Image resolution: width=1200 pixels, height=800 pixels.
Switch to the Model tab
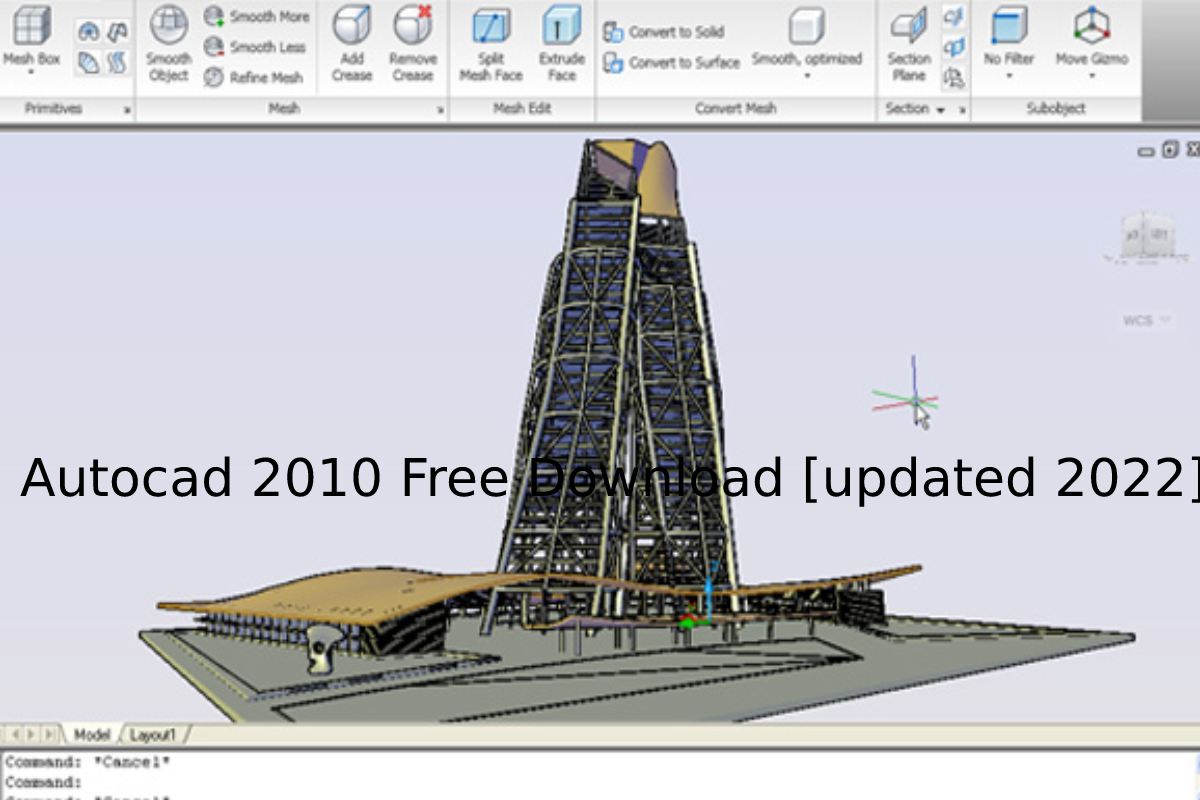[92, 735]
